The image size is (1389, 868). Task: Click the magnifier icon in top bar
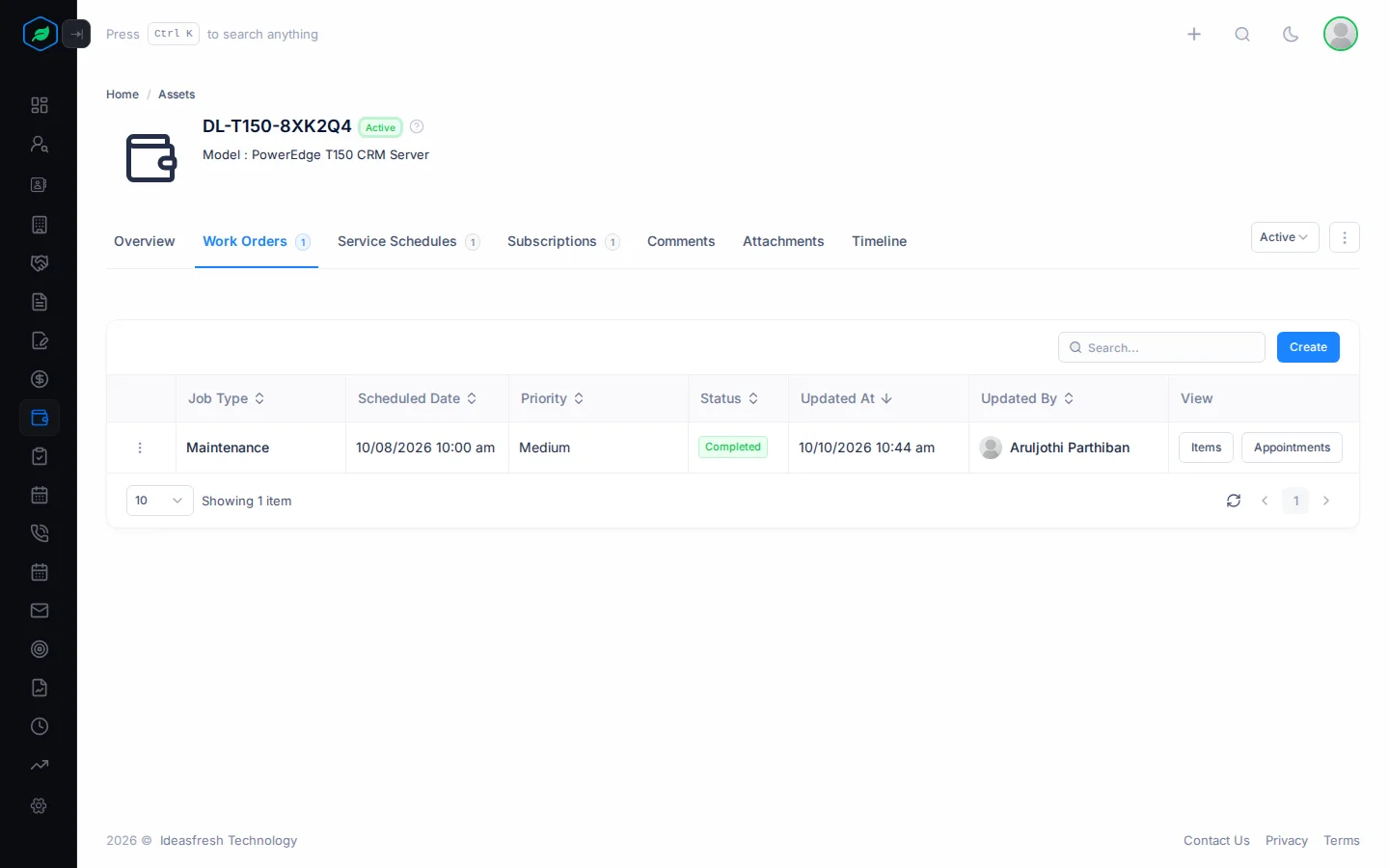[x=1242, y=34]
